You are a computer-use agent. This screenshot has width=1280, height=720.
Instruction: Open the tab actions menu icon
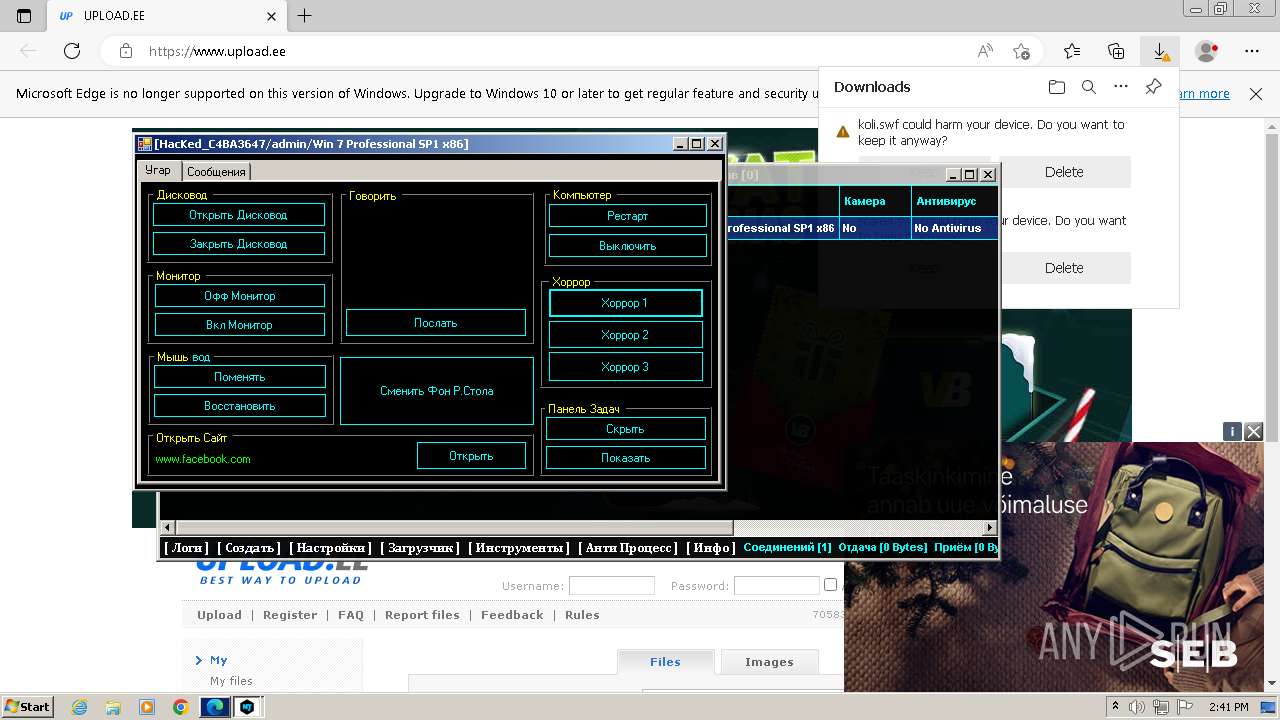pos(24,16)
